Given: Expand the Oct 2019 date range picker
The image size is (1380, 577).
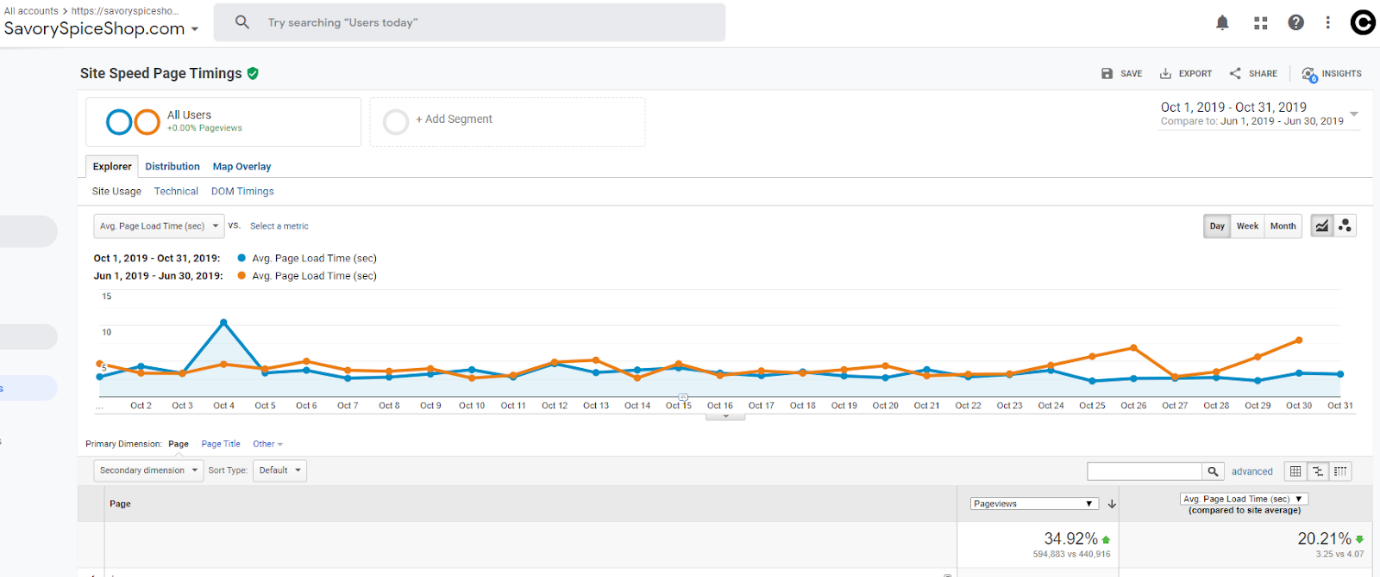Looking at the screenshot, I should 1354,114.
